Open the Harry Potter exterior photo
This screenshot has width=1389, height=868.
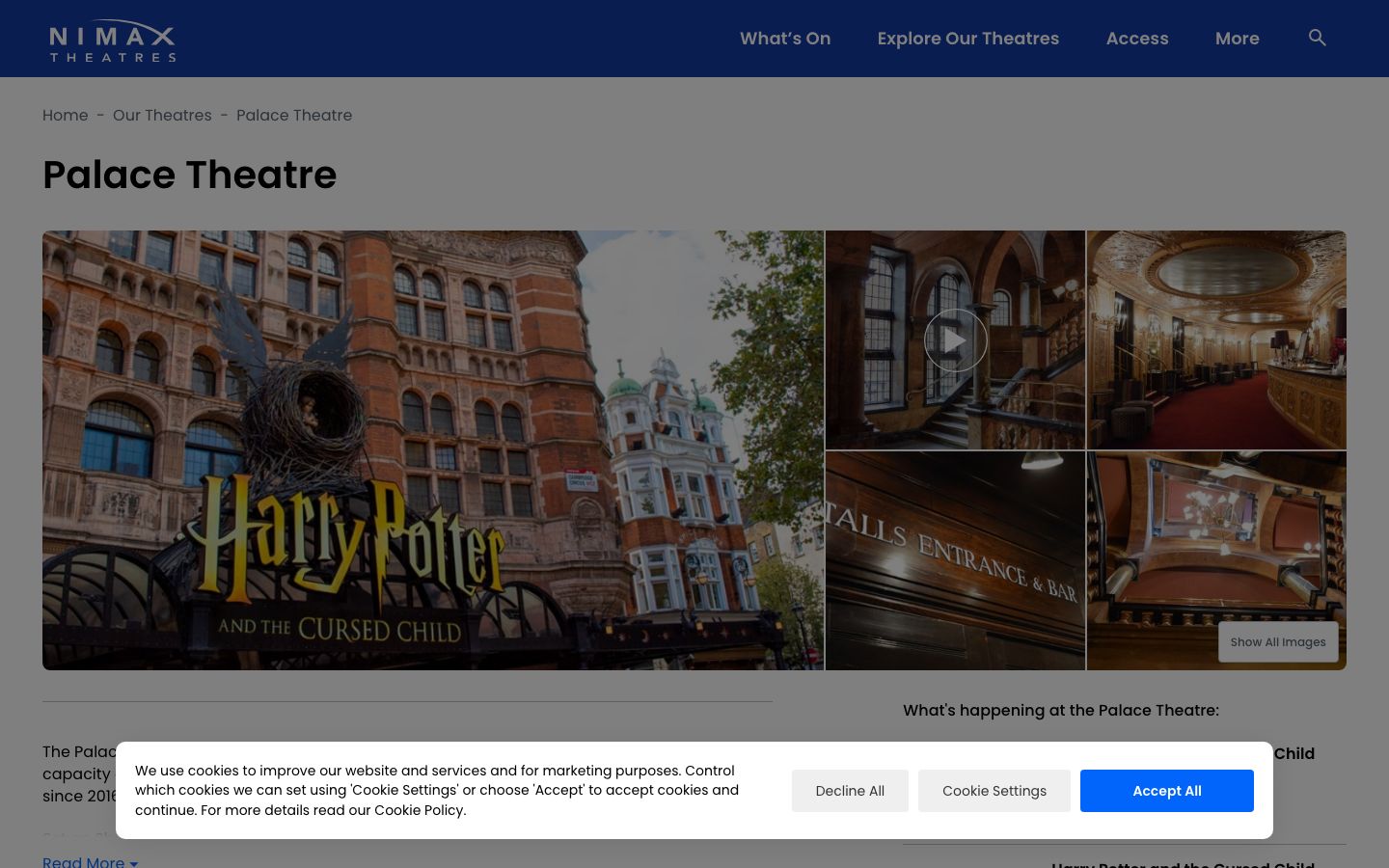point(433,450)
